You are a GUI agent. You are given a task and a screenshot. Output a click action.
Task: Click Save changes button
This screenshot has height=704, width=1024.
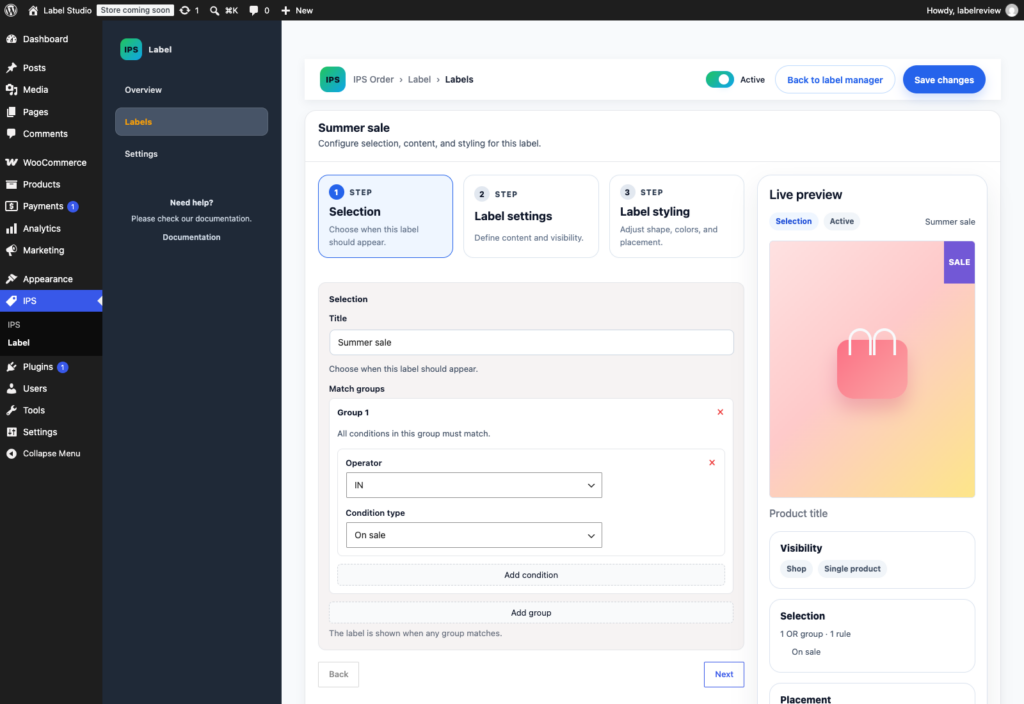pyautogui.click(x=944, y=80)
